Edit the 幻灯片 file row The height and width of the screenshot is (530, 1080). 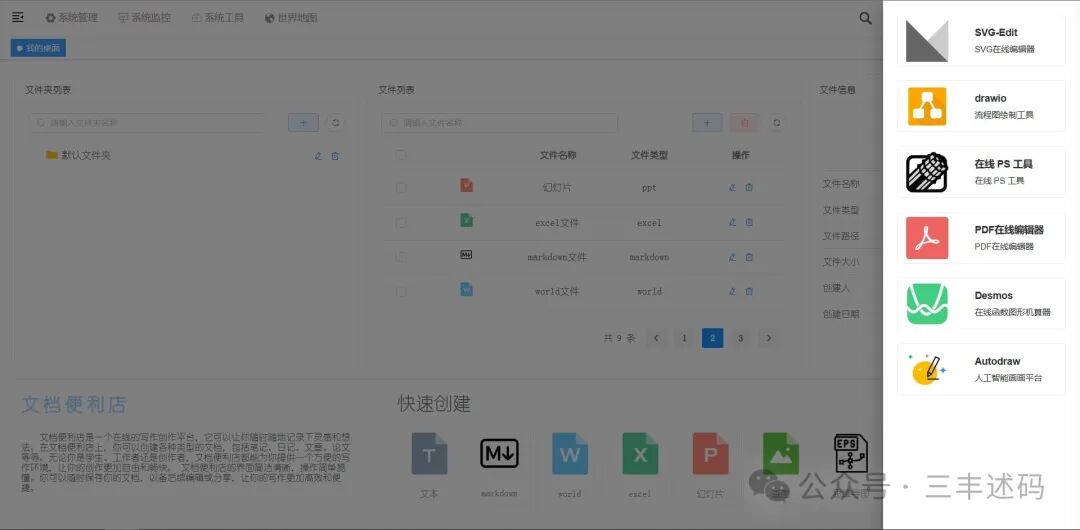tap(732, 187)
